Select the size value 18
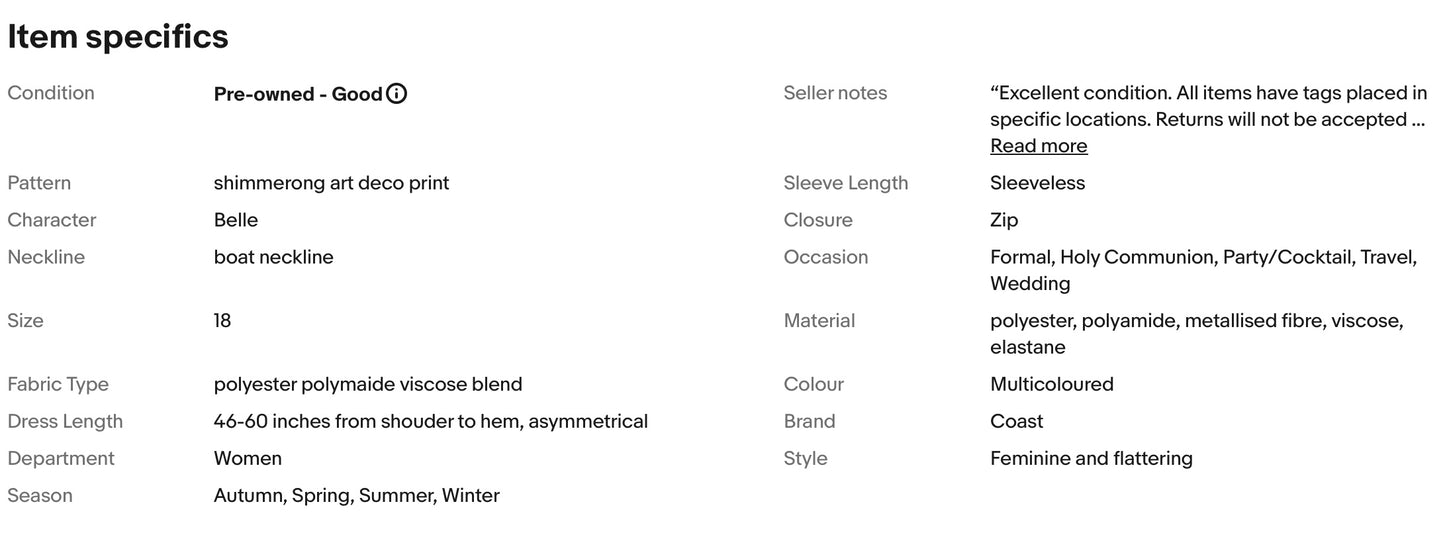Viewport: 1445px width, 537px height. click(222, 321)
